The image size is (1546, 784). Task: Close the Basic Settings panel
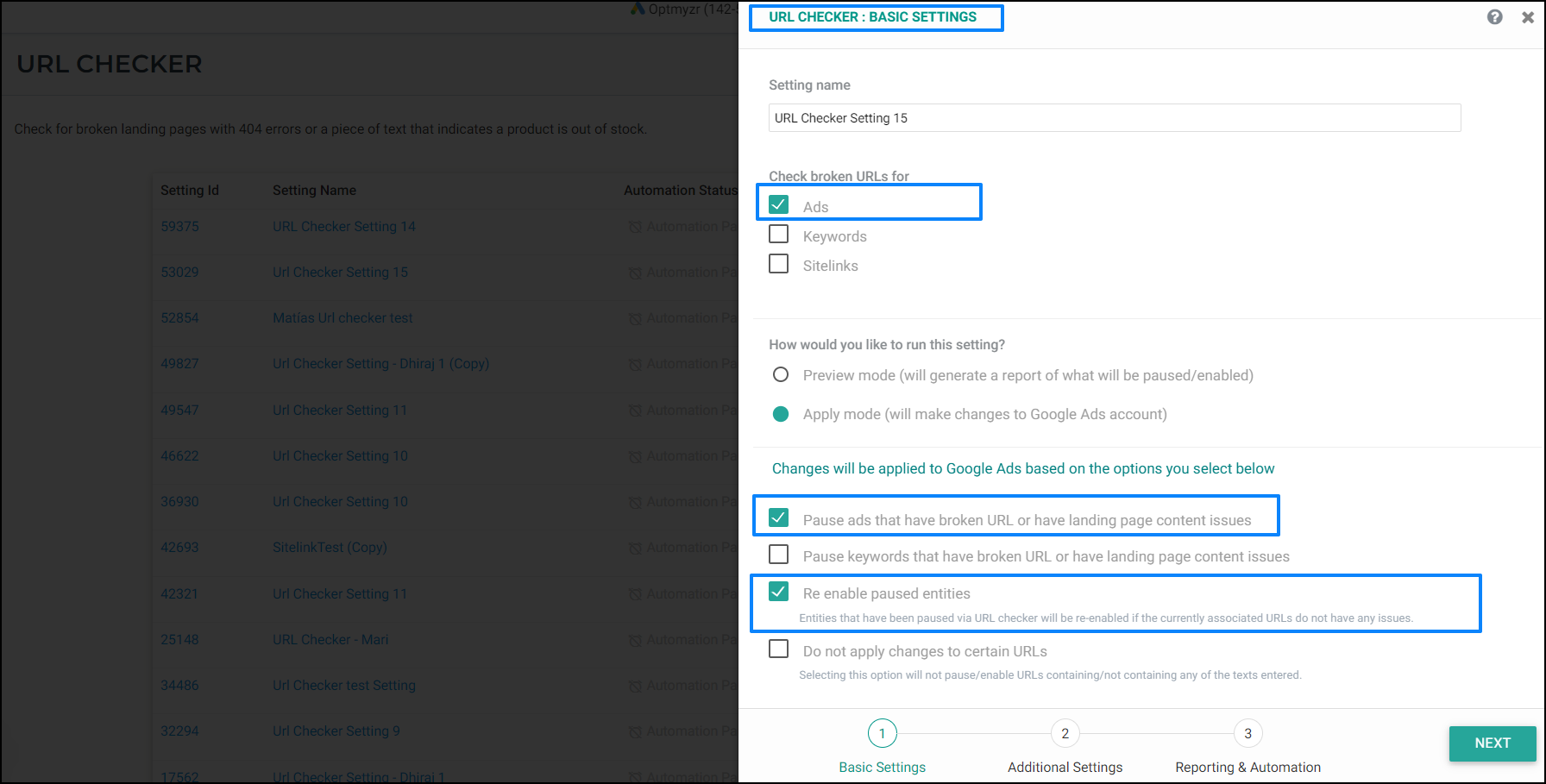(1528, 17)
